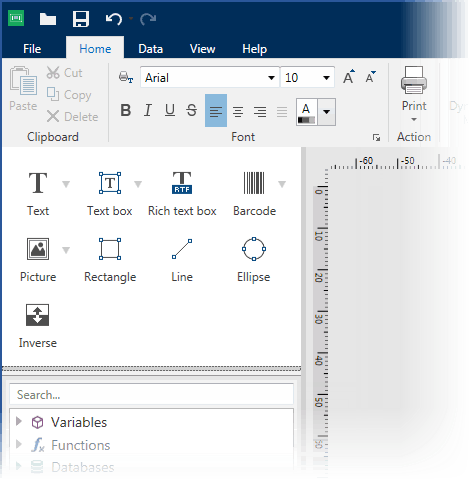470x480 pixels.
Task: Select the Ellipse shape tool
Action: [x=254, y=260]
